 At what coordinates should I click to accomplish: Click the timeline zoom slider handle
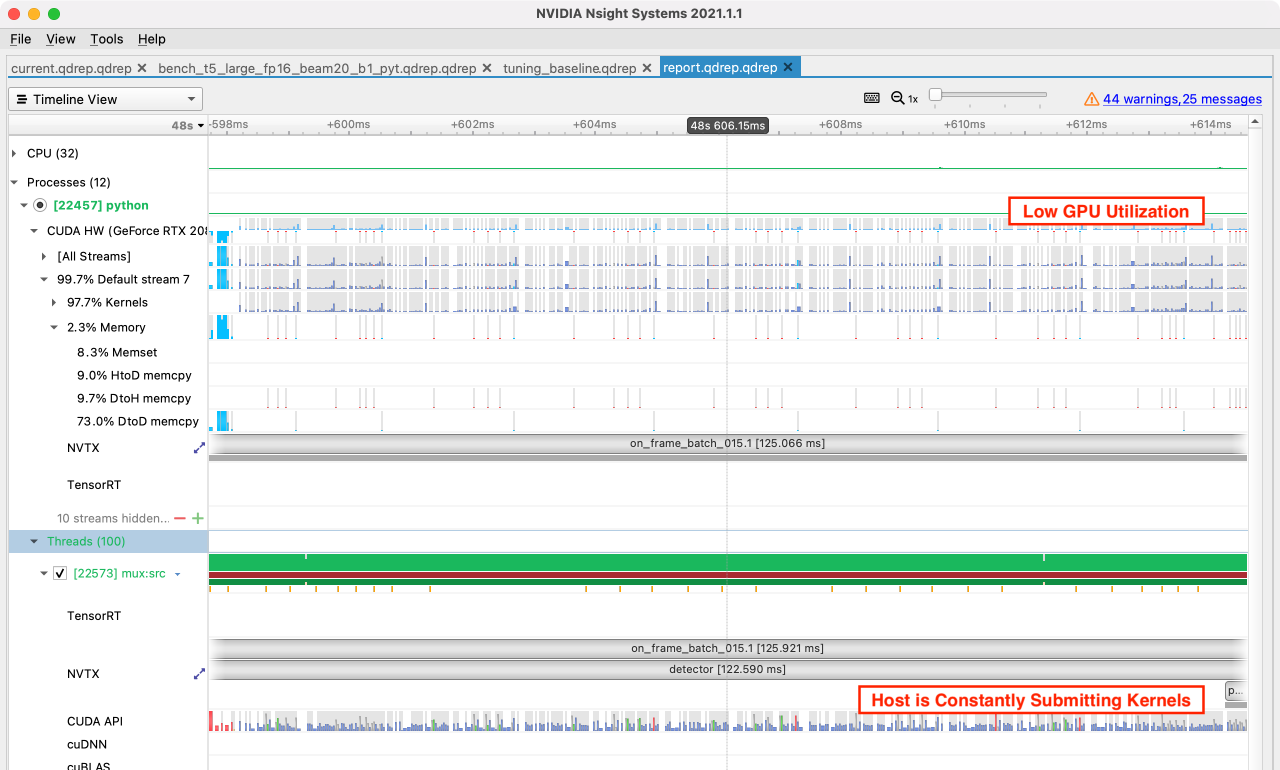pyautogui.click(x=935, y=95)
